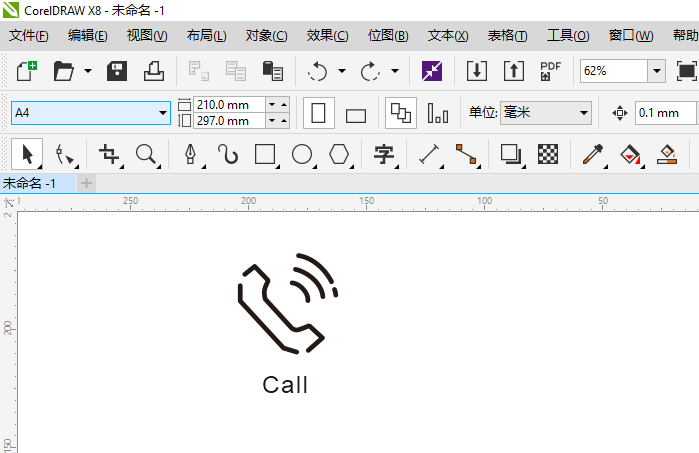Open a file with folder icon
The image size is (699, 453).
64,71
